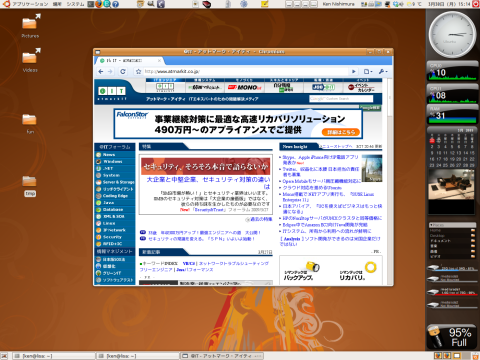Open Home in Places gadget
Screen dimensions: 480x360
tap(452, 230)
